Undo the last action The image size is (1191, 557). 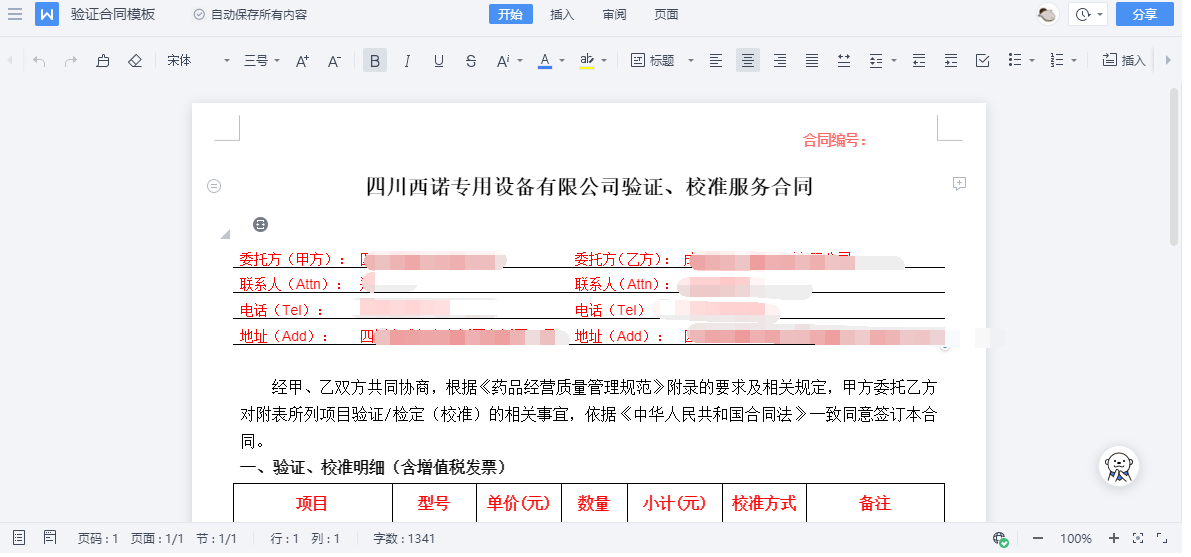pyautogui.click(x=39, y=61)
